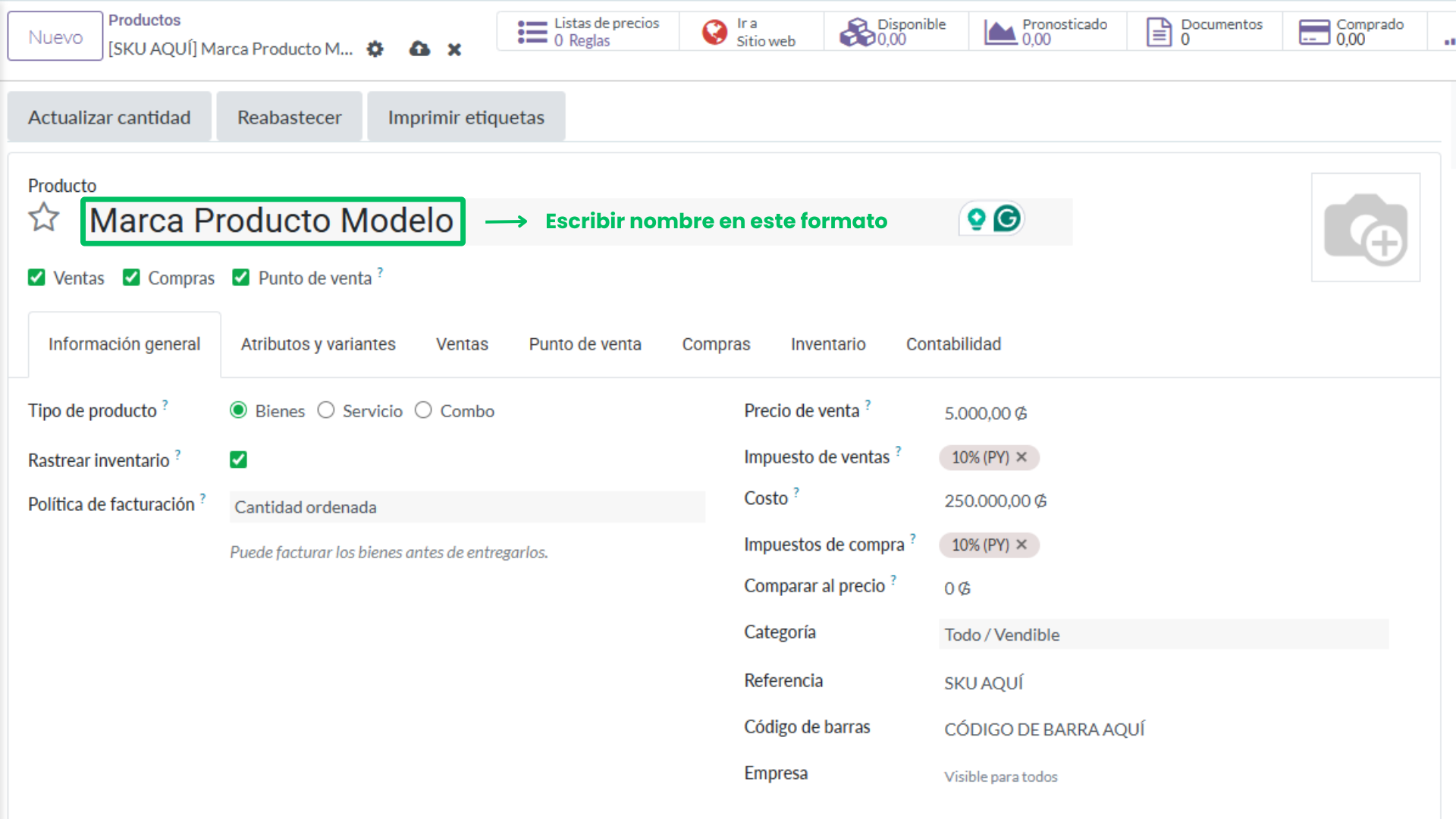Click the Comprado purchases icon
The image size is (1456, 819).
(1314, 32)
